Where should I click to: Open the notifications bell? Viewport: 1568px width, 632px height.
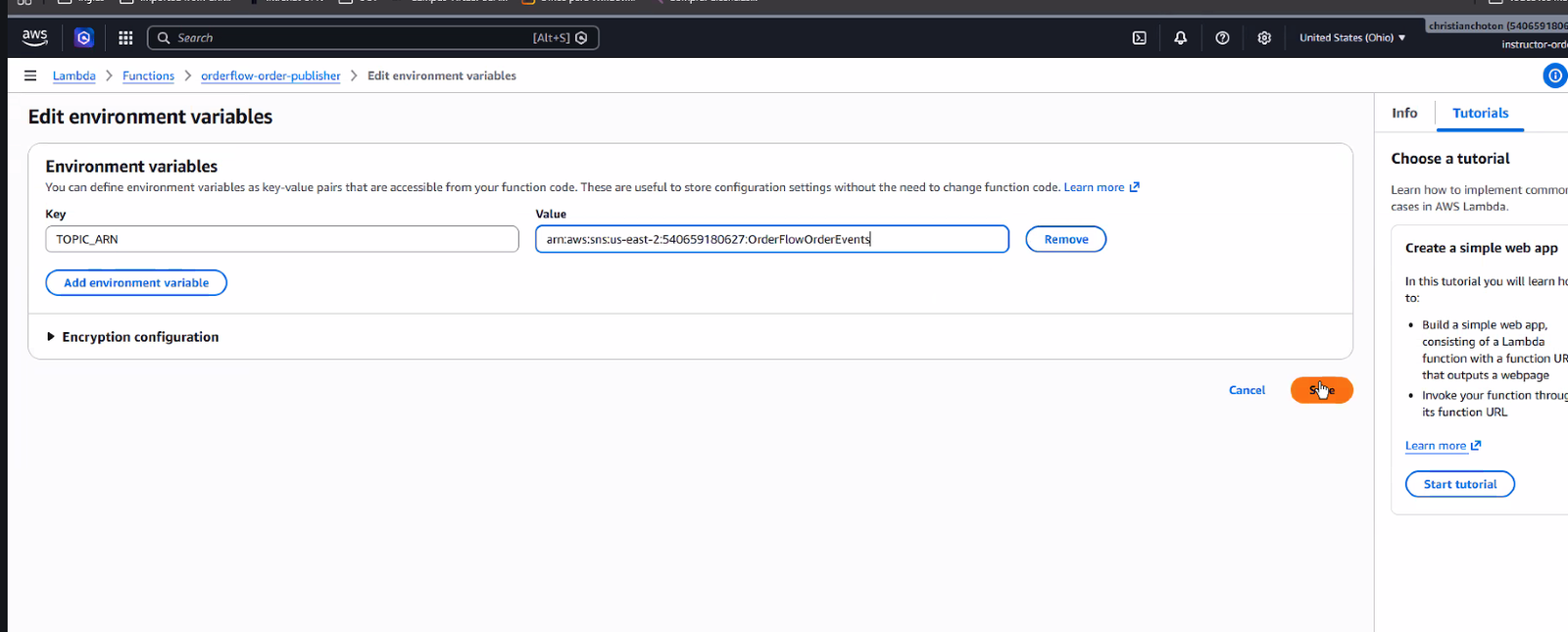pos(1181,38)
